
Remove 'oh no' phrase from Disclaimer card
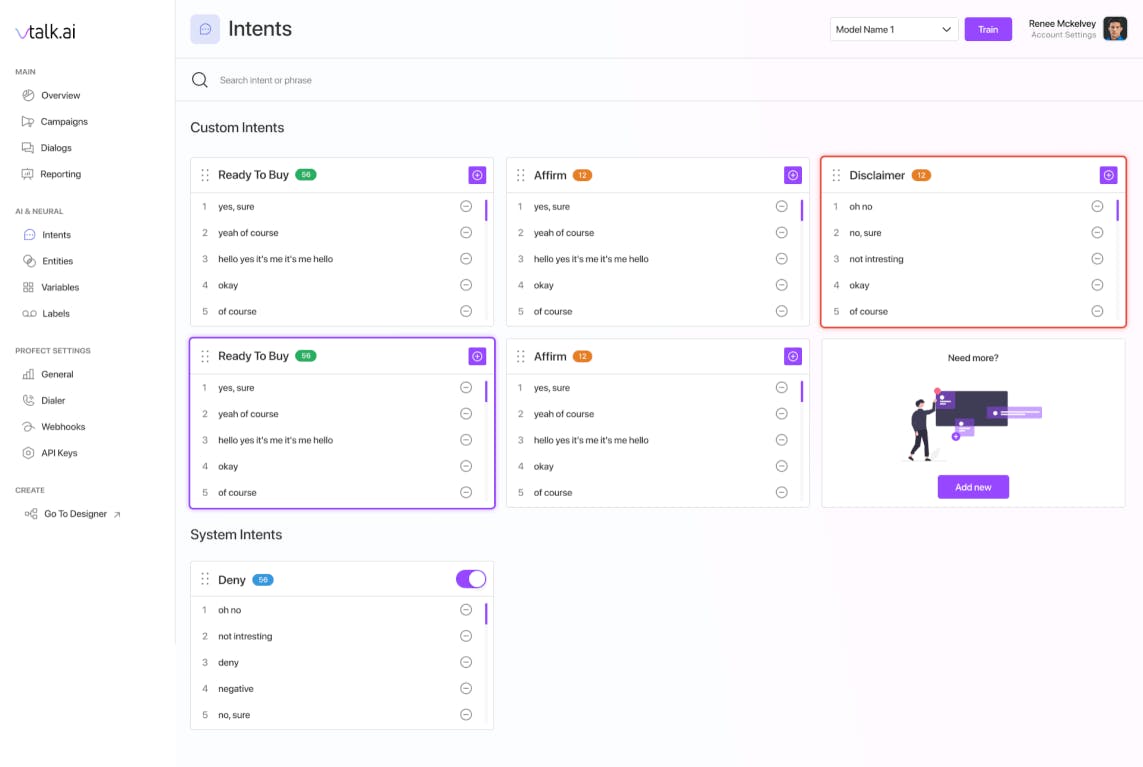pos(1097,207)
